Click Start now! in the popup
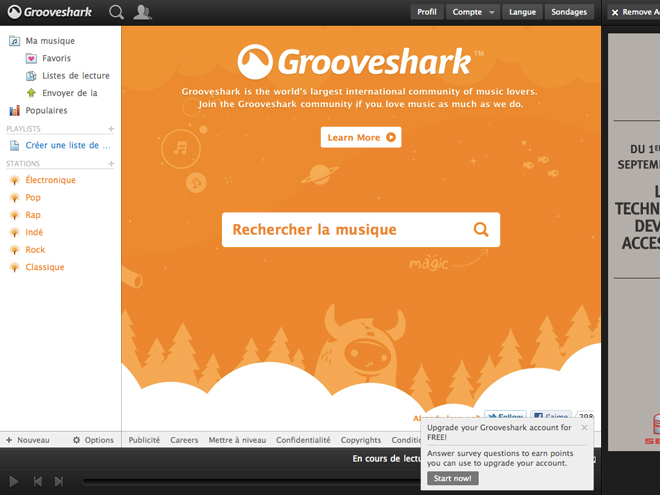660x495 pixels. (452, 478)
